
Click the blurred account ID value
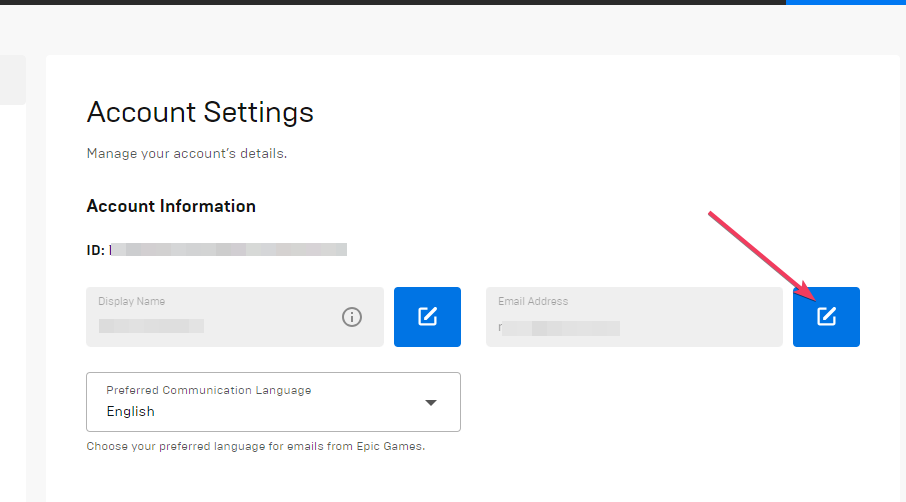(x=228, y=249)
